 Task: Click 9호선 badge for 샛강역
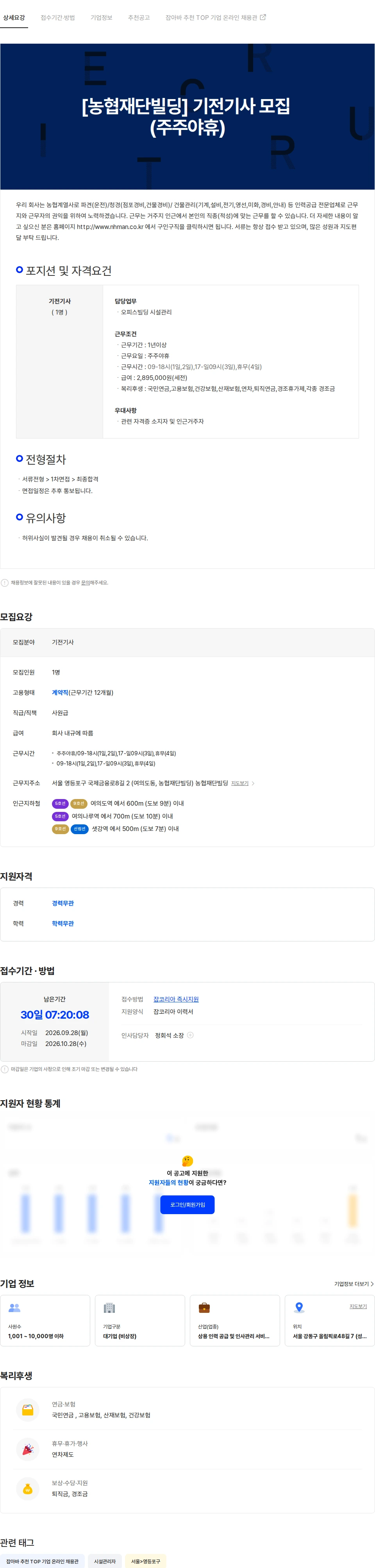point(61,828)
